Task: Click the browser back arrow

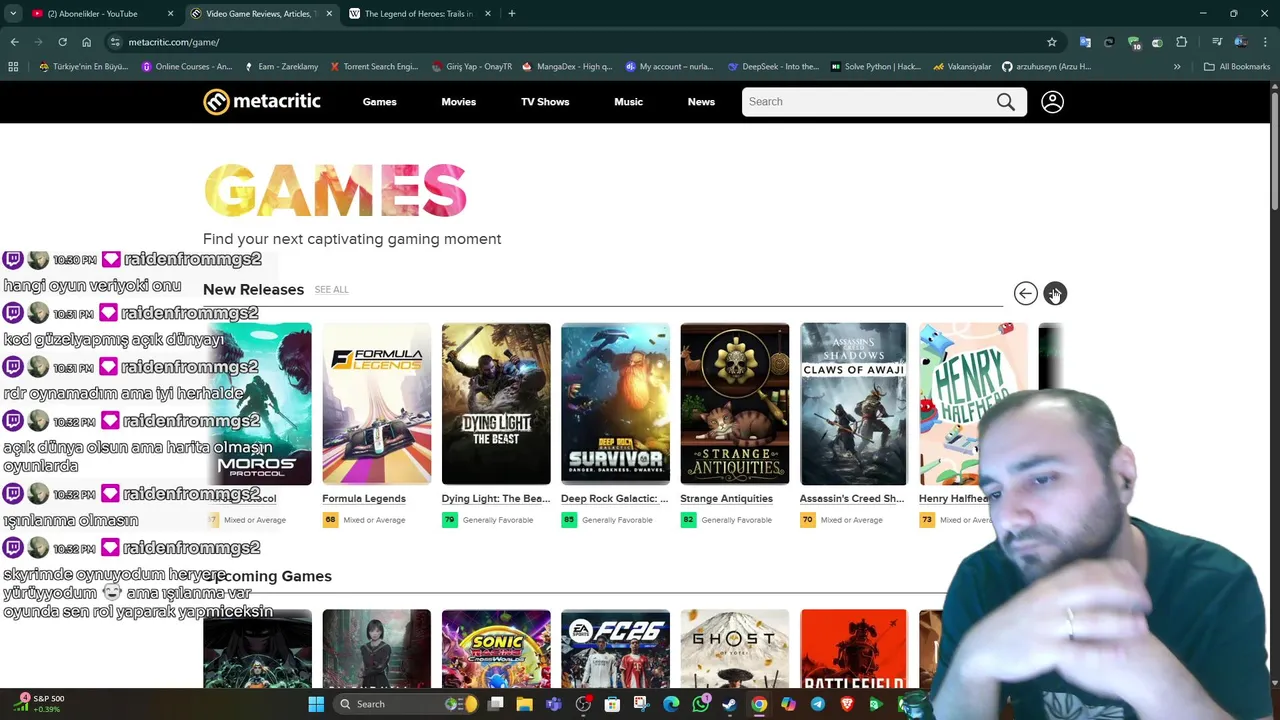Action: click(x=14, y=42)
